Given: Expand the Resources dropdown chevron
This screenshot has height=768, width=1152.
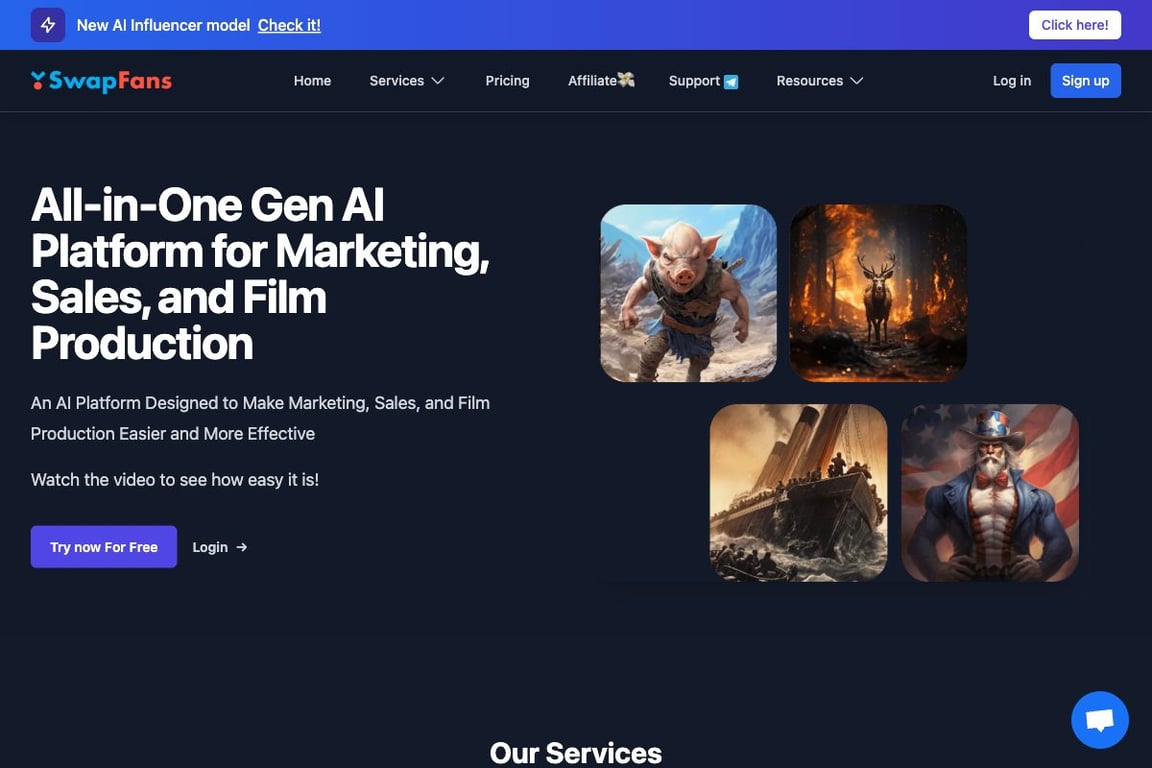Looking at the screenshot, I should 857,81.
